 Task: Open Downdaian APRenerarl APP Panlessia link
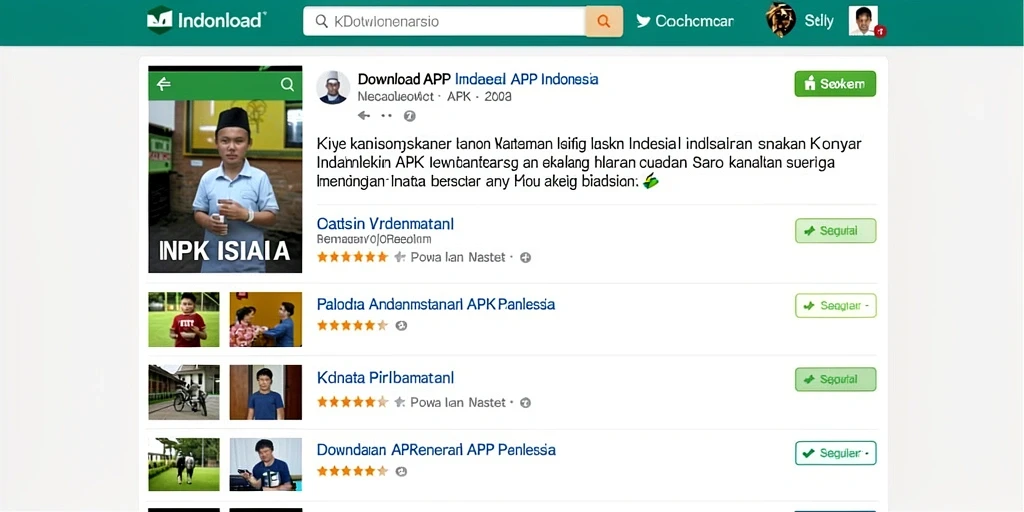pos(436,450)
